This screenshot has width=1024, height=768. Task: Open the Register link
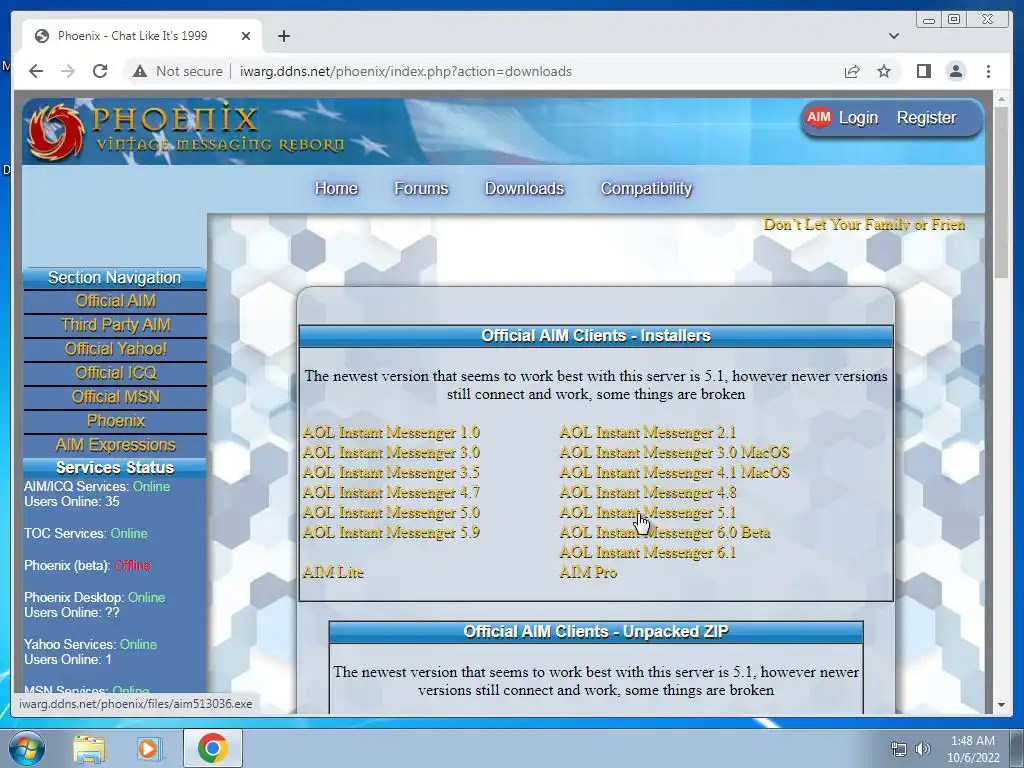[926, 118]
